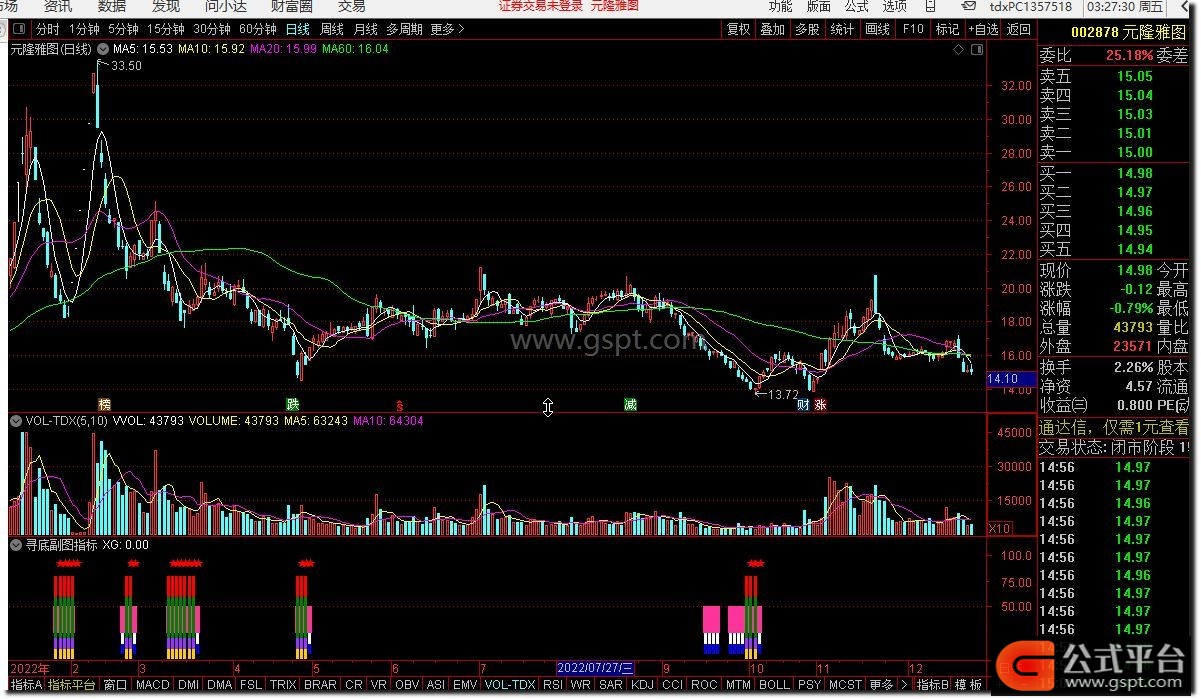Switch to the MACD indicator tab

pyautogui.click(x=153, y=685)
